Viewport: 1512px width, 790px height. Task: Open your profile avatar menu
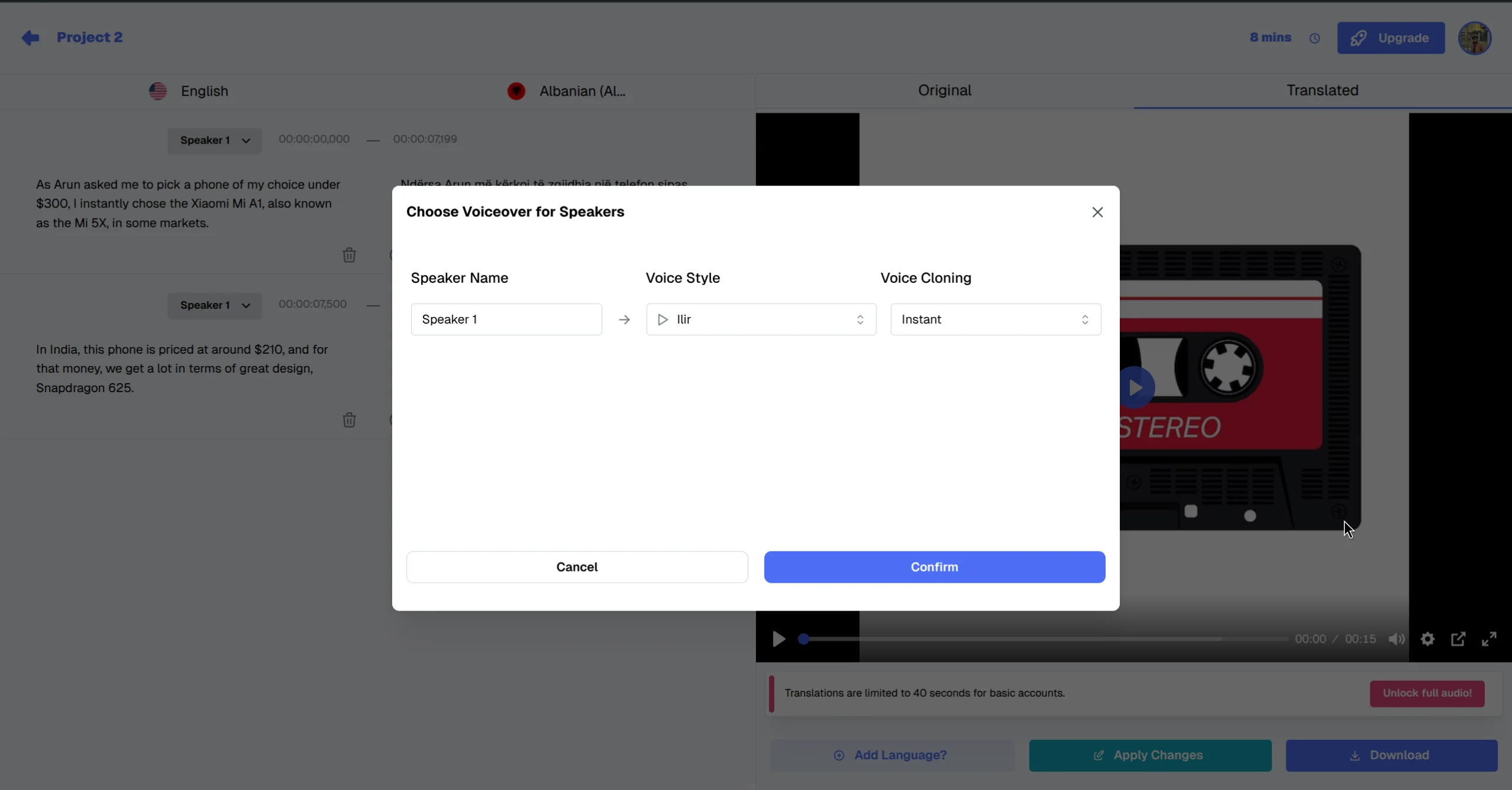[1474, 38]
